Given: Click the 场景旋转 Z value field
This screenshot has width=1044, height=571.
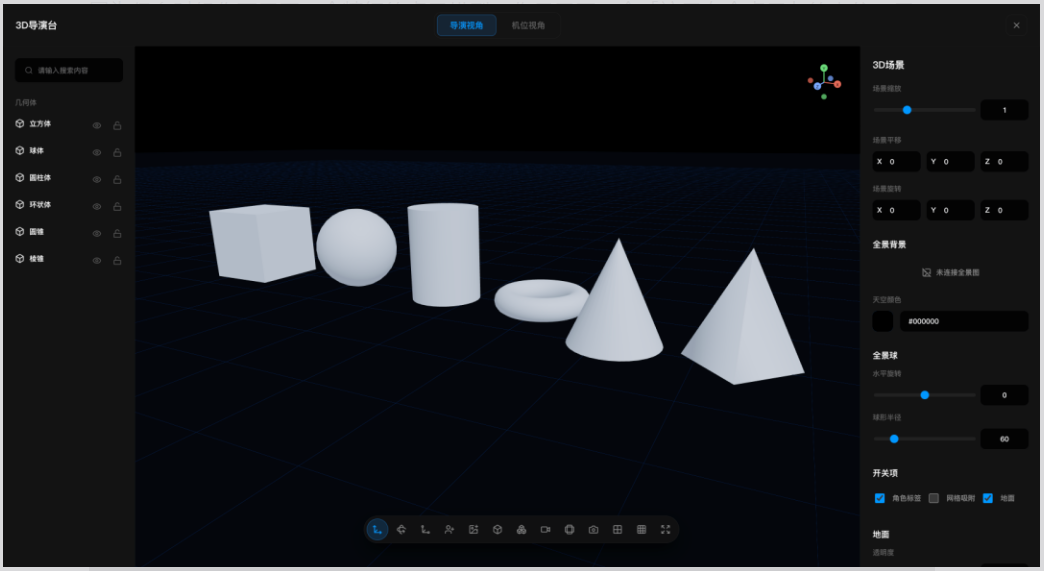Looking at the screenshot, I should [x=1004, y=210].
